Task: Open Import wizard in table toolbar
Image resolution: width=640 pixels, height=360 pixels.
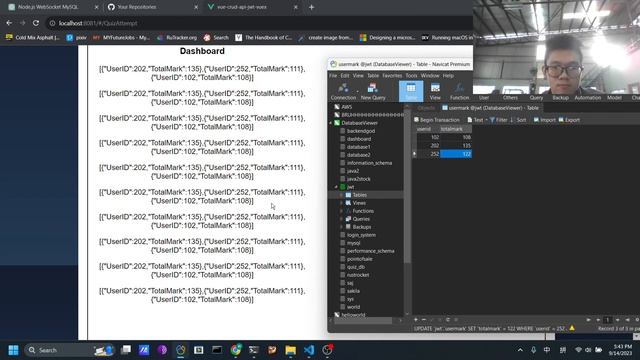Action: click(544, 120)
